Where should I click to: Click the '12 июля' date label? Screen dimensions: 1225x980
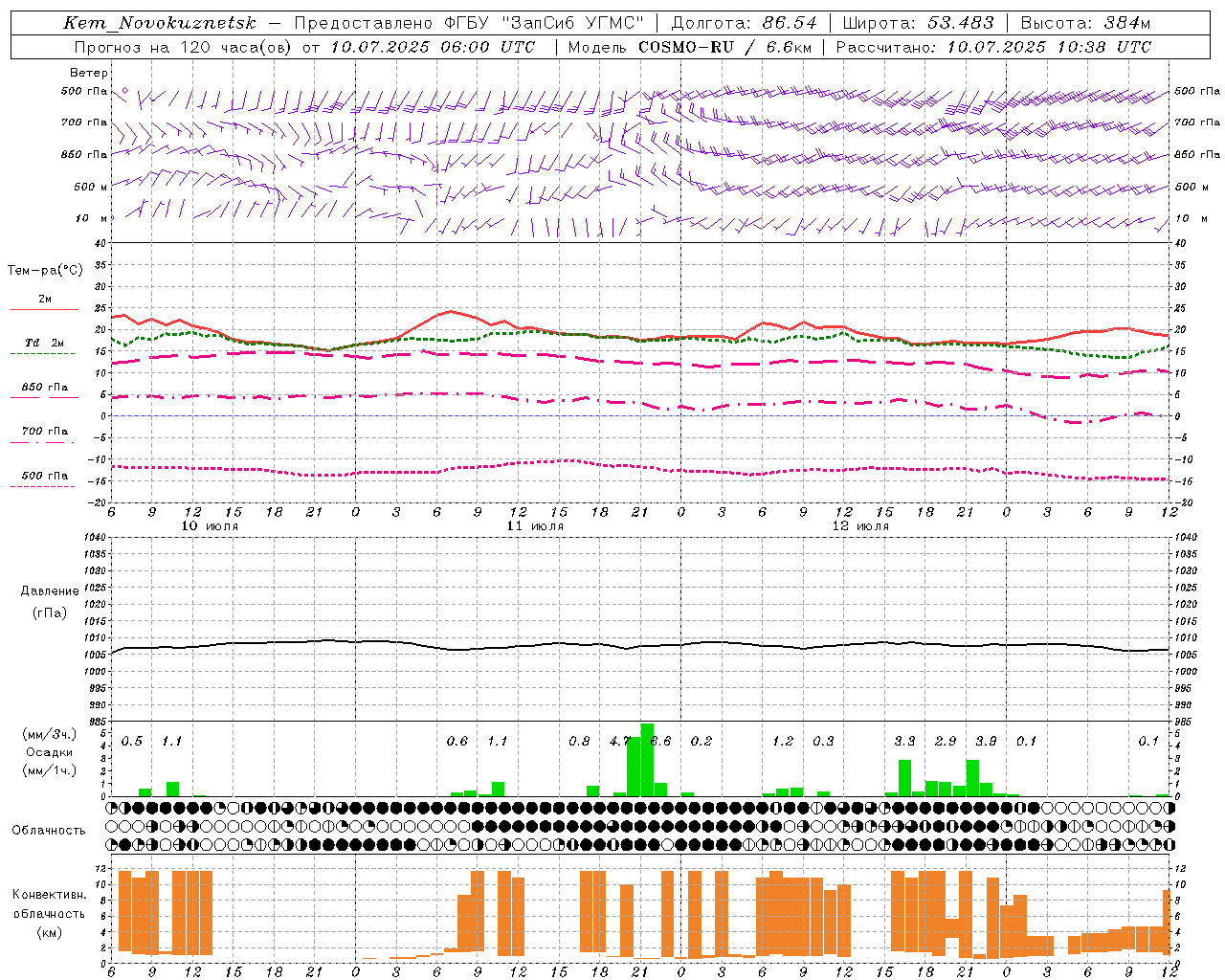click(x=860, y=526)
